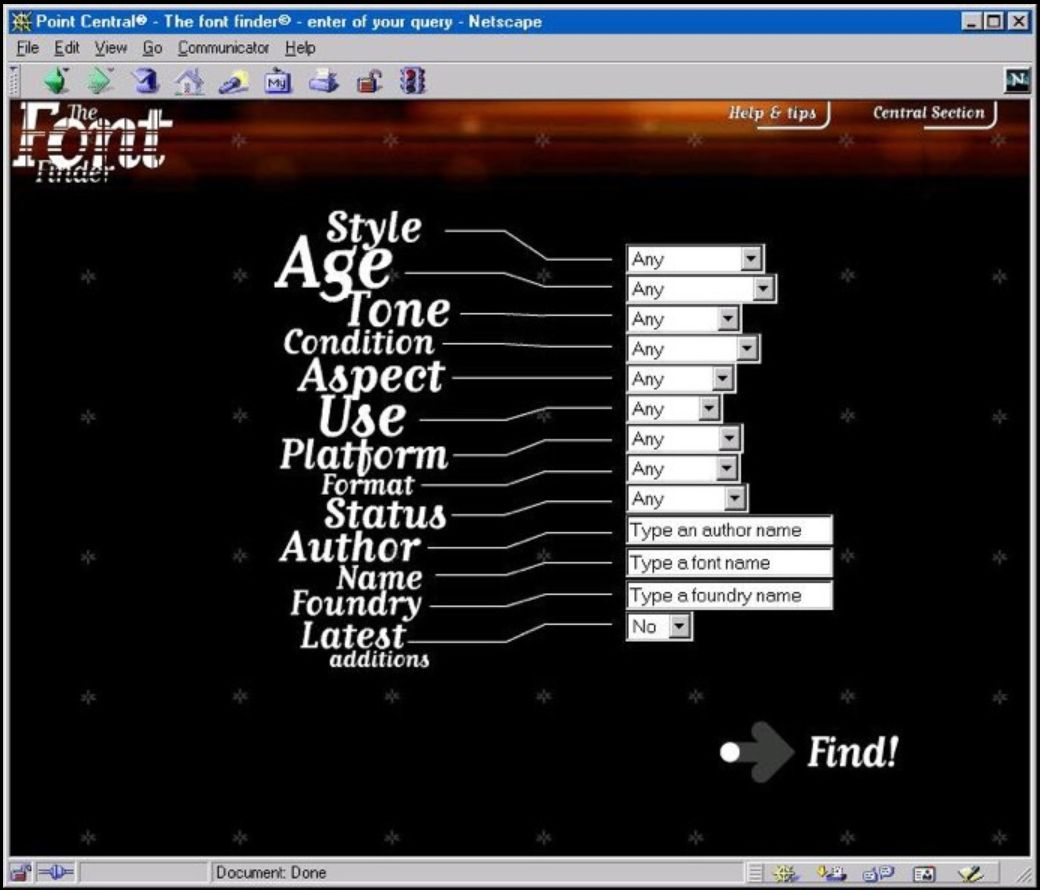Minimize the Netscape window

[x=972, y=21]
